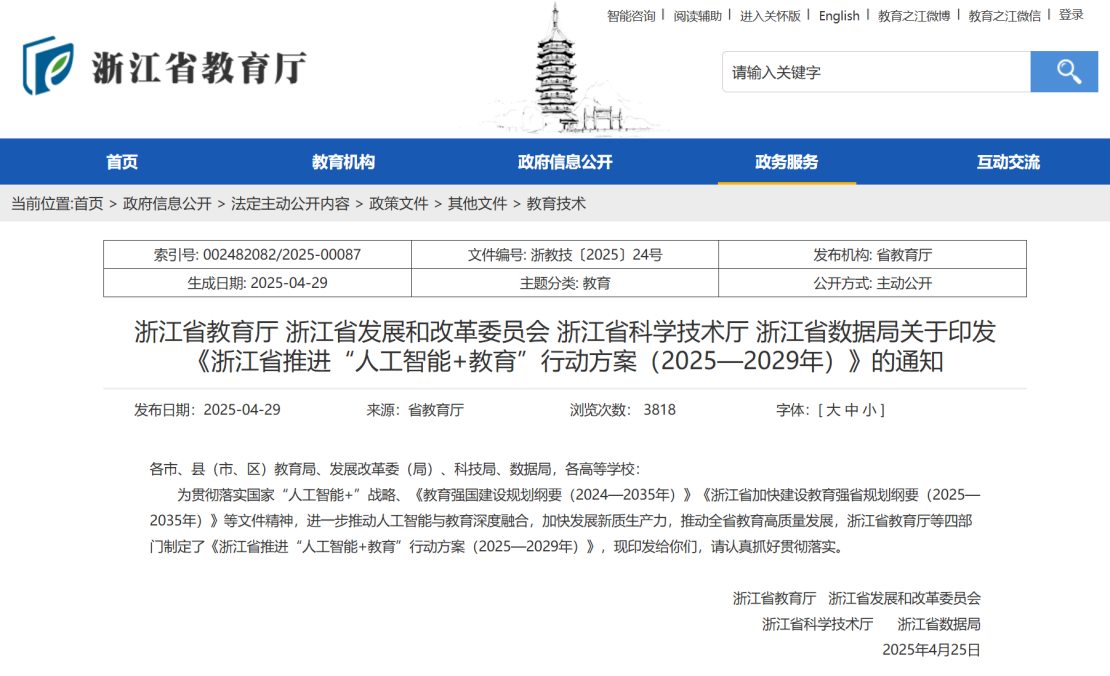Navigate to 政策文件 in breadcrumb
The image size is (1110, 676).
click(x=399, y=204)
